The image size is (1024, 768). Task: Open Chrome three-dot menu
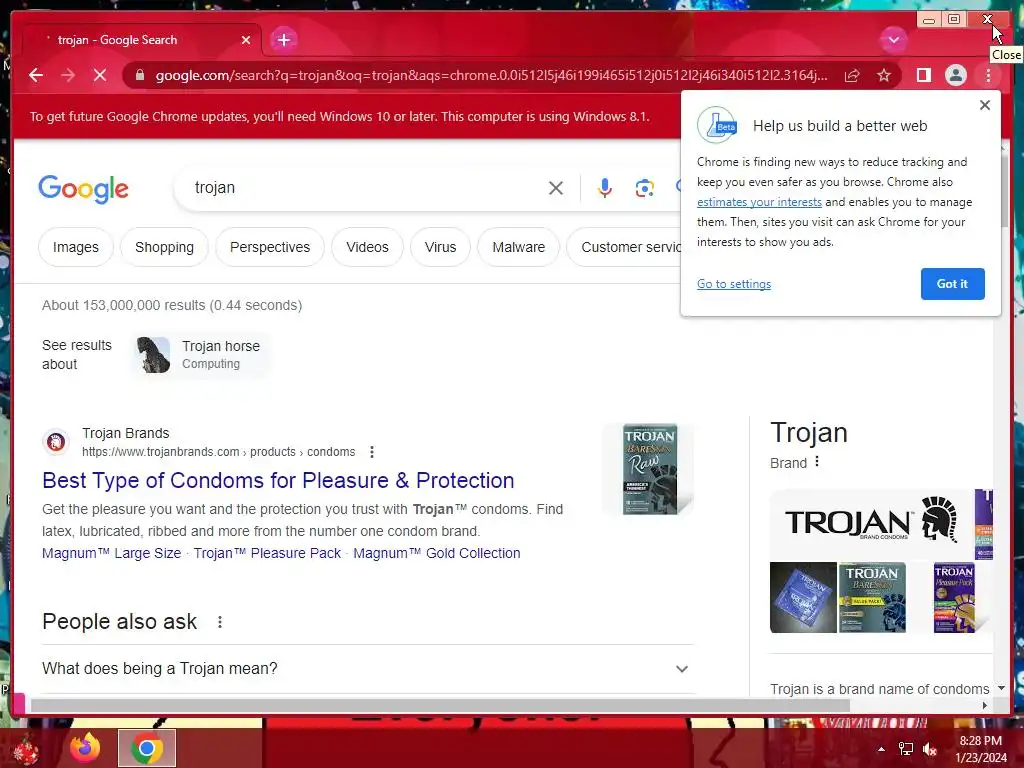tap(988, 76)
